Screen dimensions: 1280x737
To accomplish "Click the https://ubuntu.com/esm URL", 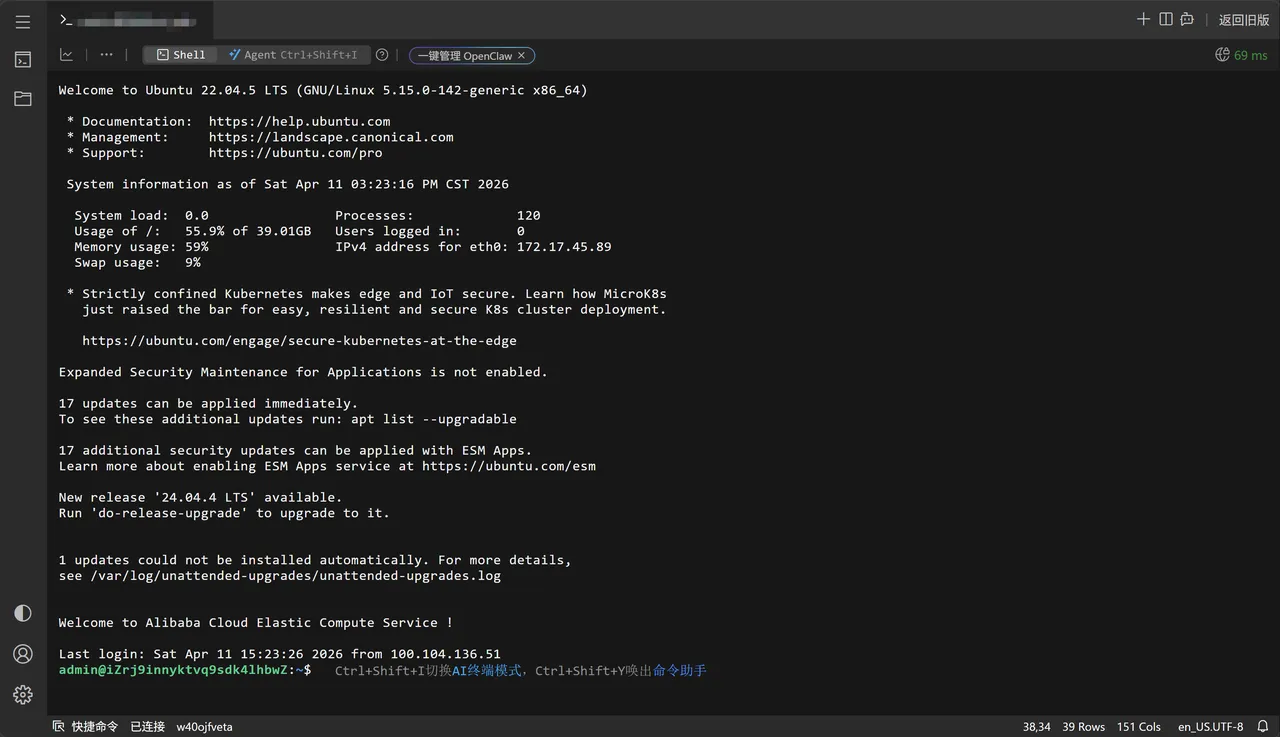I will (509, 466).
